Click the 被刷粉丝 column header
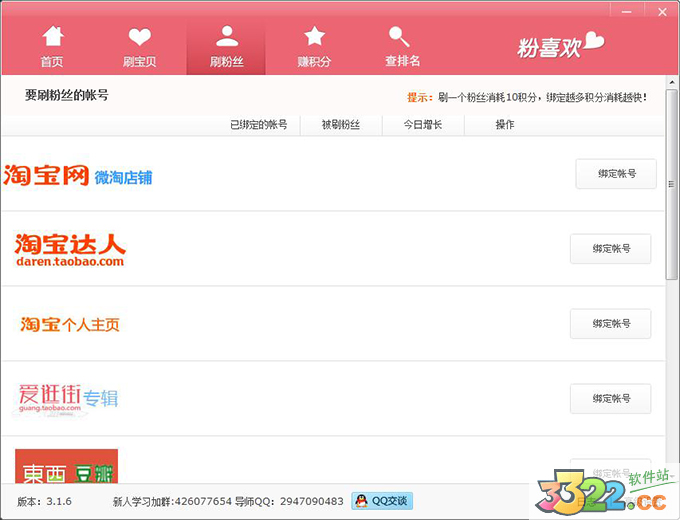The image size is (680, 520). point(341,125)
